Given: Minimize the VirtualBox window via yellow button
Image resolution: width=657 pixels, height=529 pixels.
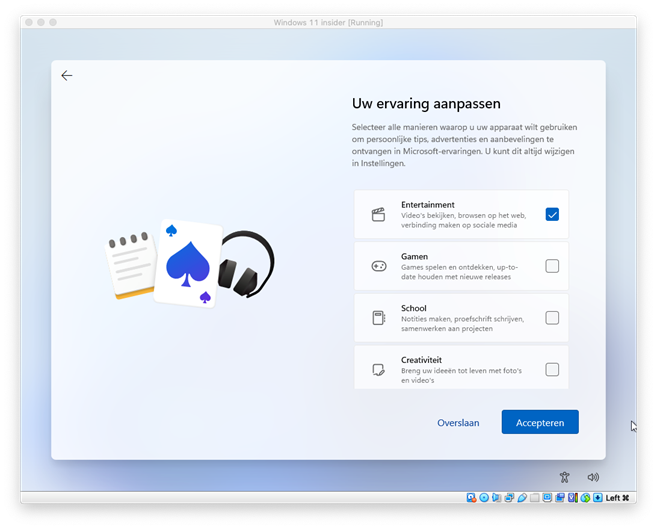Looking at the screenshot, I should [41, 22].
